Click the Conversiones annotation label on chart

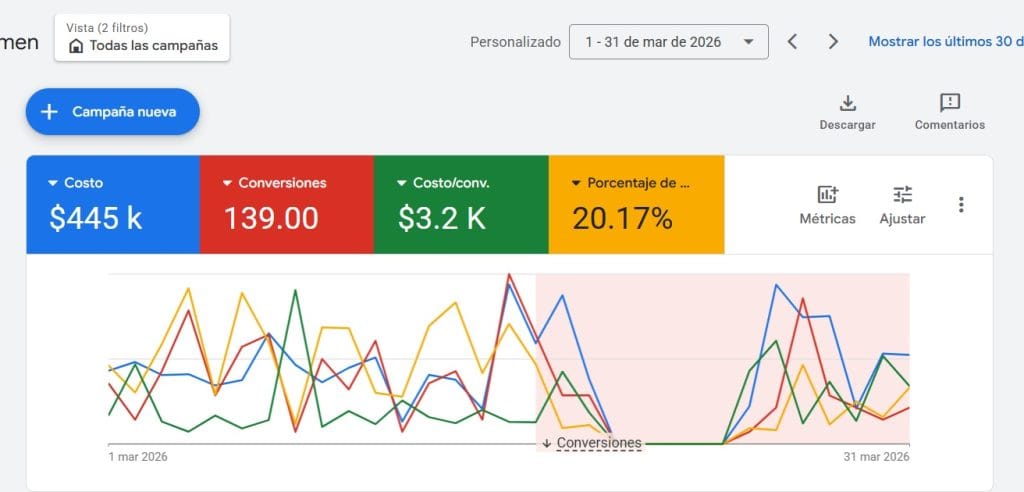(599, 443)
